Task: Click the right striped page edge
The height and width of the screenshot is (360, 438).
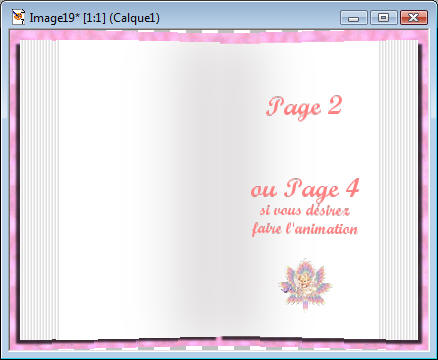Action: click(x=398, y=189)
